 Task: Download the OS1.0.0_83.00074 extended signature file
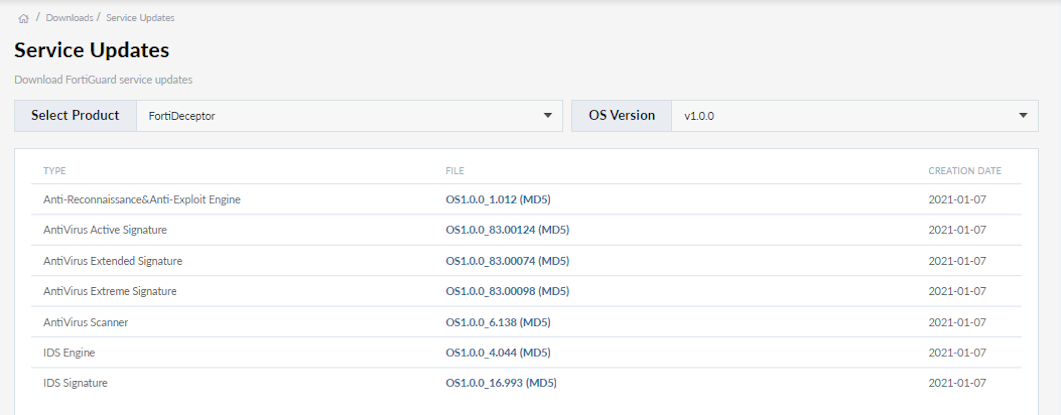(x=490, y=261)
